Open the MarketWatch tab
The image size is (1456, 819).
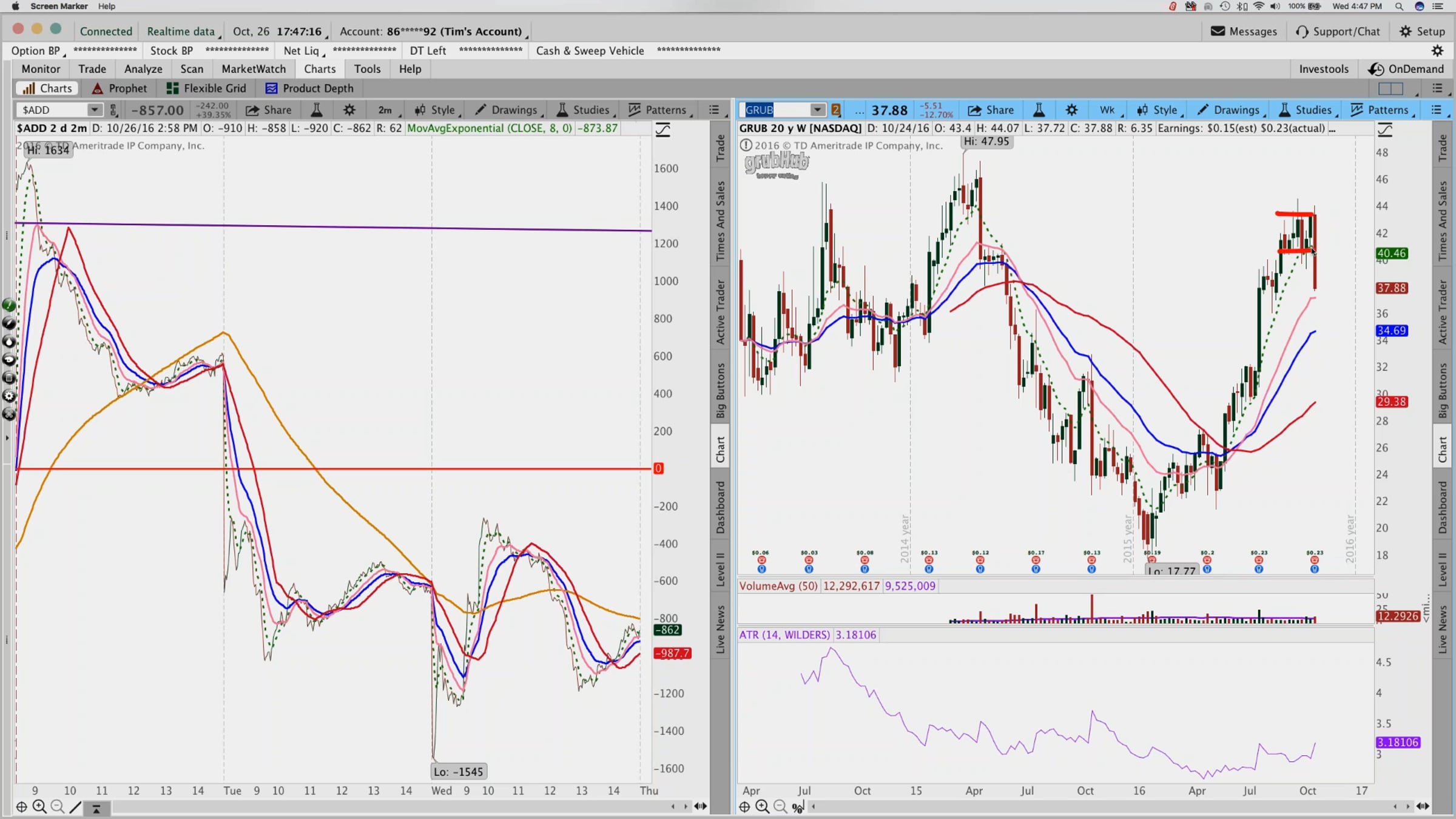pos(253,69)
